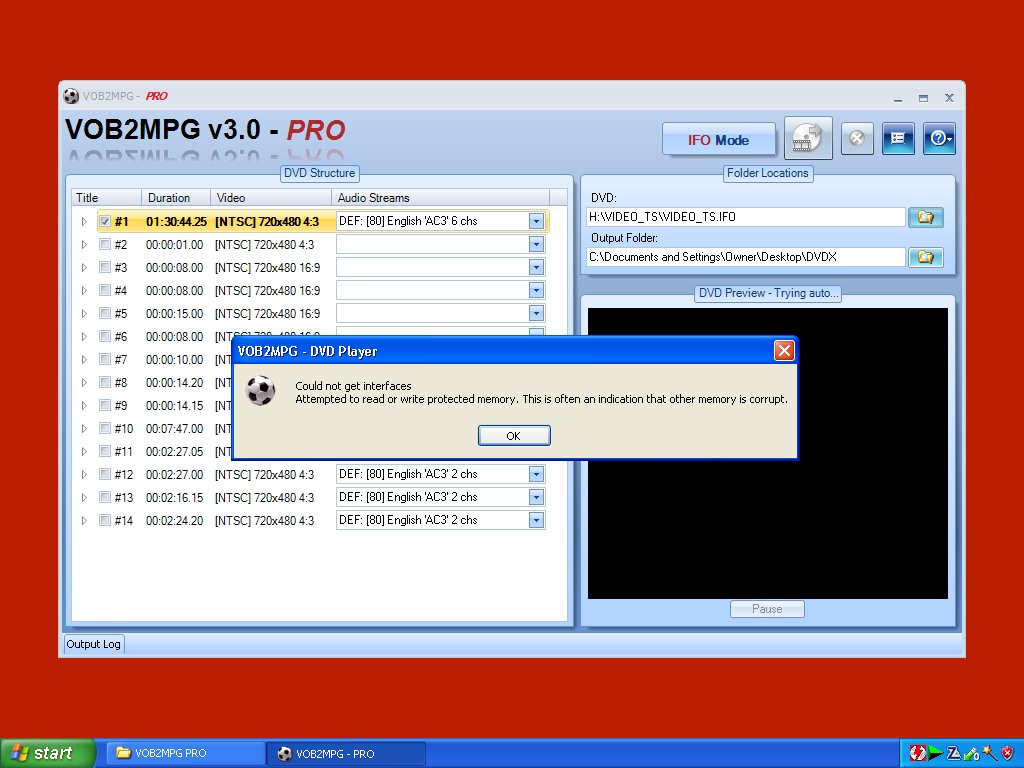Open title #14 audio stream dropdown
Image resolution: width=1024 pixels, height=768 pixels.
[536, 520]
